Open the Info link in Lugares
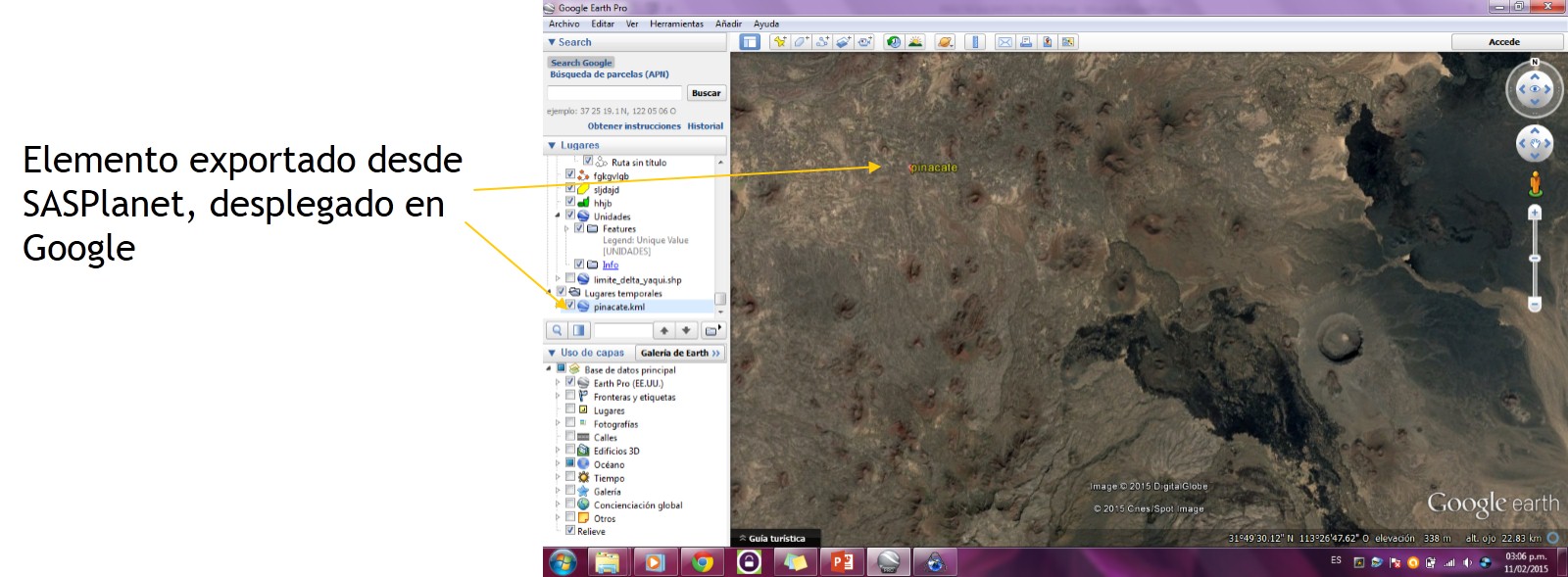This screenshot has height=577, width=1568. 611,265
